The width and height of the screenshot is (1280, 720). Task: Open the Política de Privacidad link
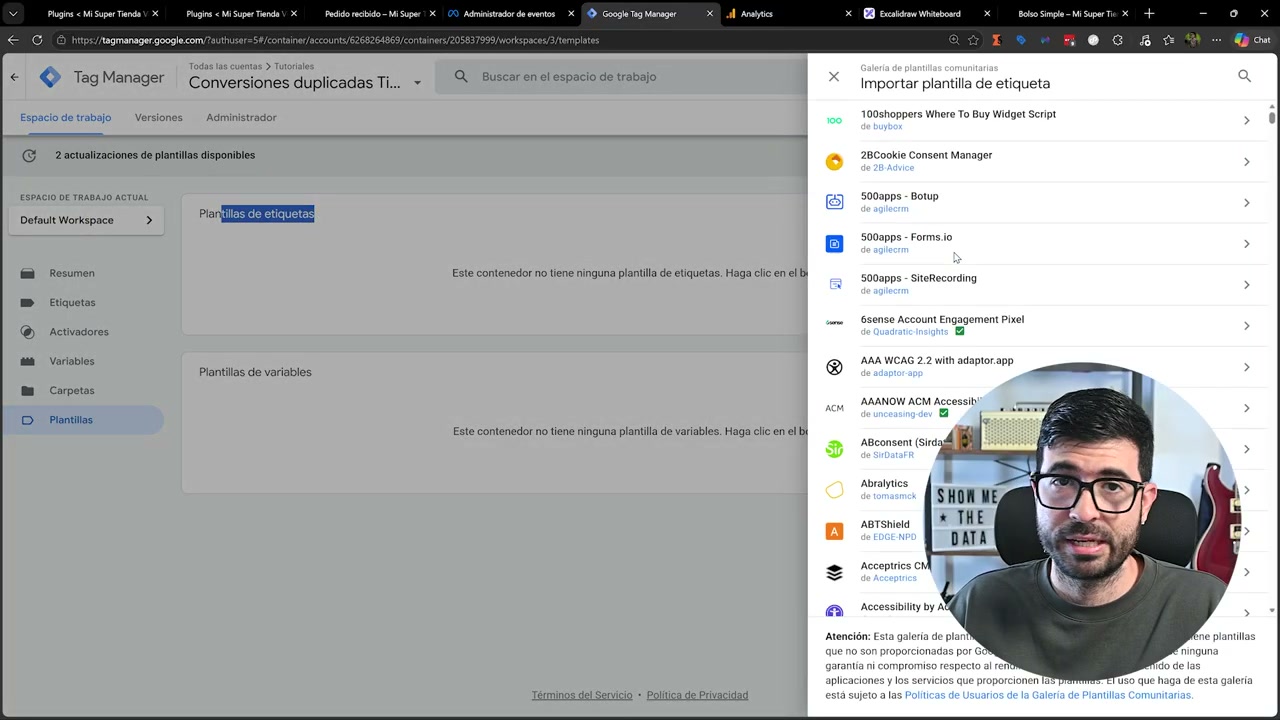(x=697, y=695)
